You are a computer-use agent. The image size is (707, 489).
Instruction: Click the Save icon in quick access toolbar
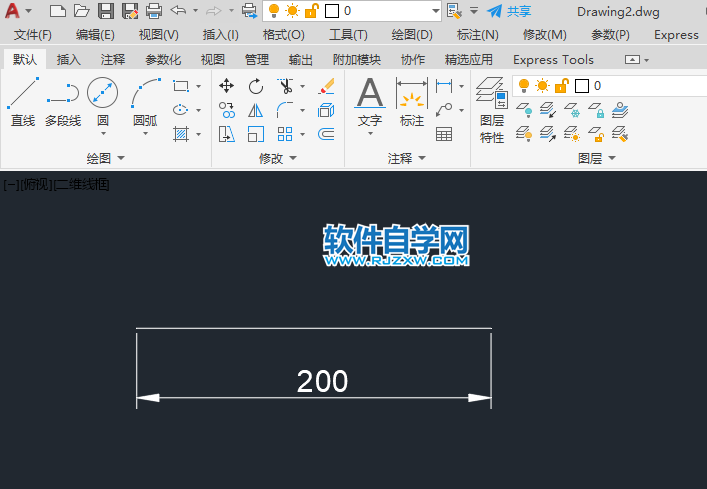(x=106, y=11)
